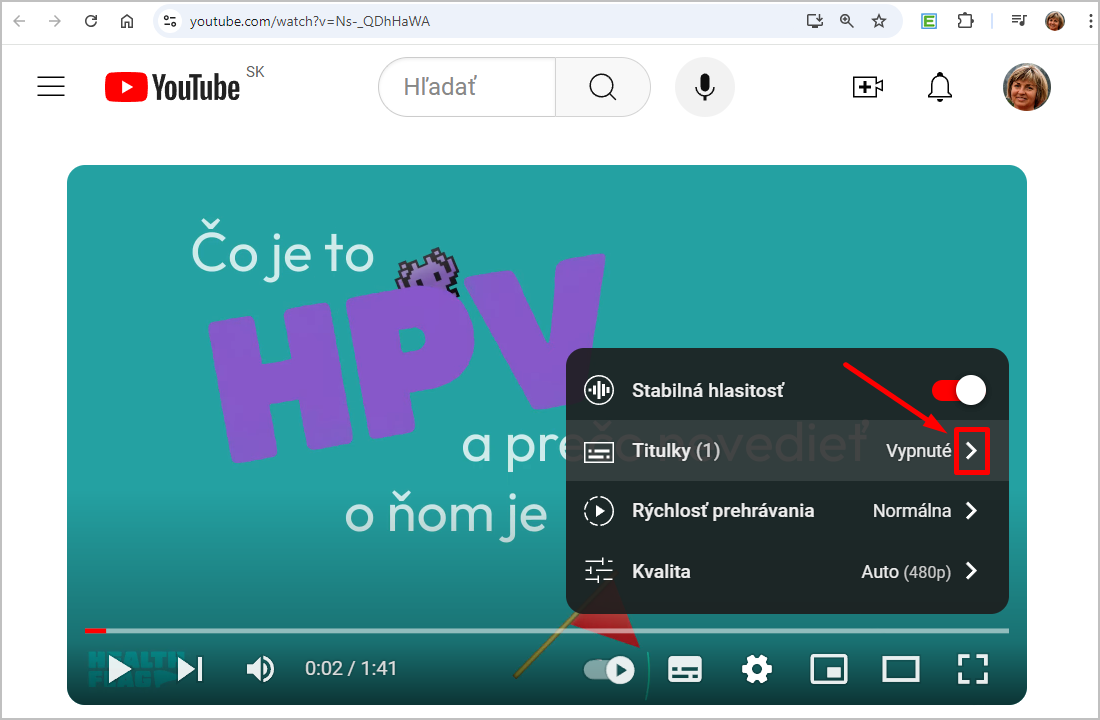This screenshot has height=720, width=1100.
Task: Seek on the video progress bar
Action: point(546,631)
